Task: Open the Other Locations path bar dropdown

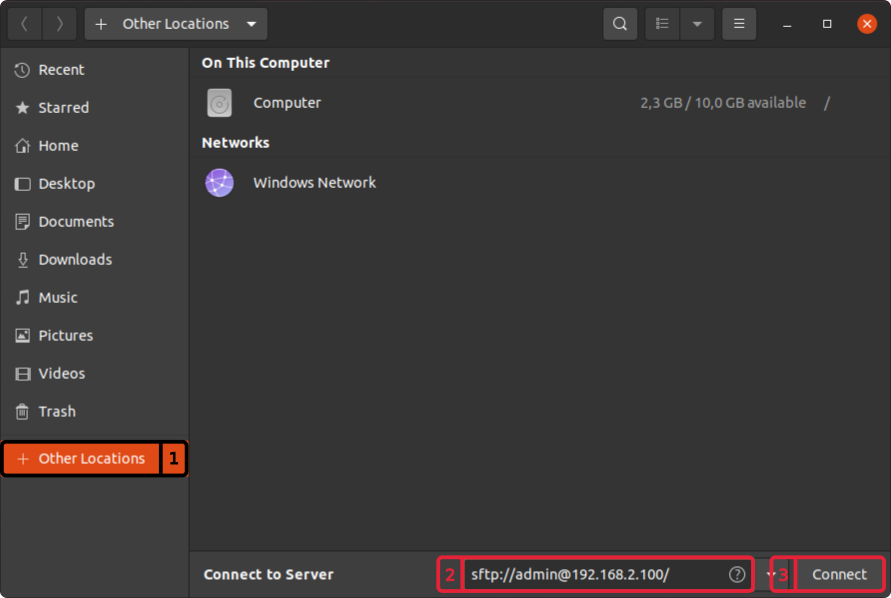Action: tap(176, 24)
